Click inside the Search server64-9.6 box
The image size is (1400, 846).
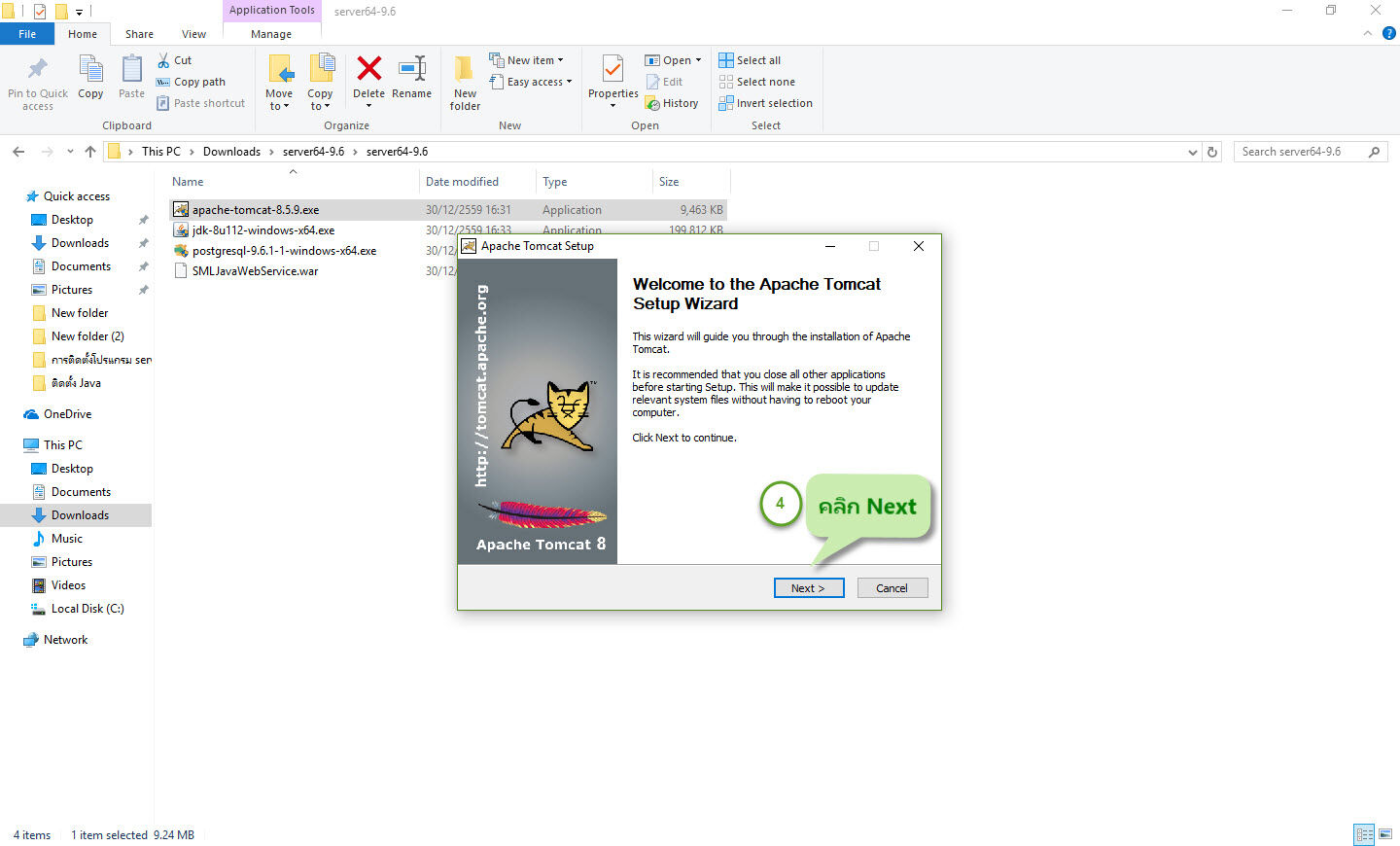pos(1303,151)
